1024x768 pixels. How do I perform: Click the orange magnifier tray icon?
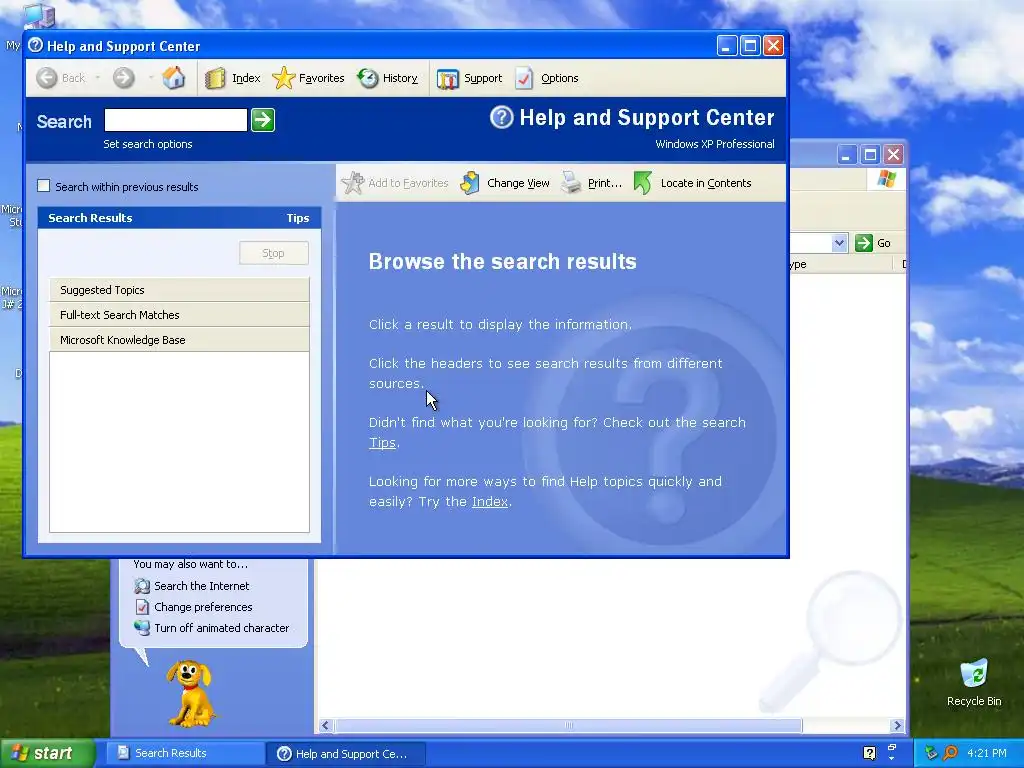tap(950, 753)
